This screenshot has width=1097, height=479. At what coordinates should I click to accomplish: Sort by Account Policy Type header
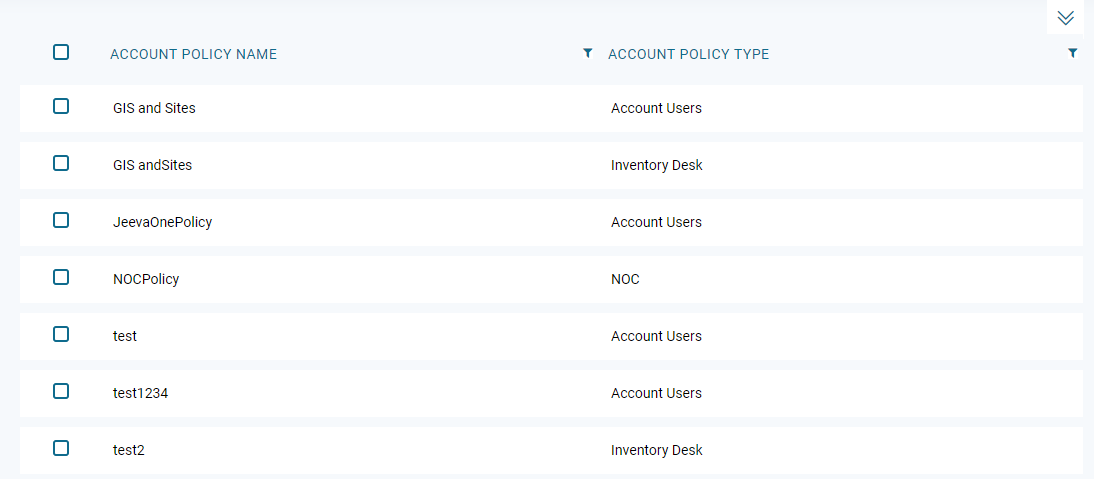pyautogui.click(x=688, y=54)
